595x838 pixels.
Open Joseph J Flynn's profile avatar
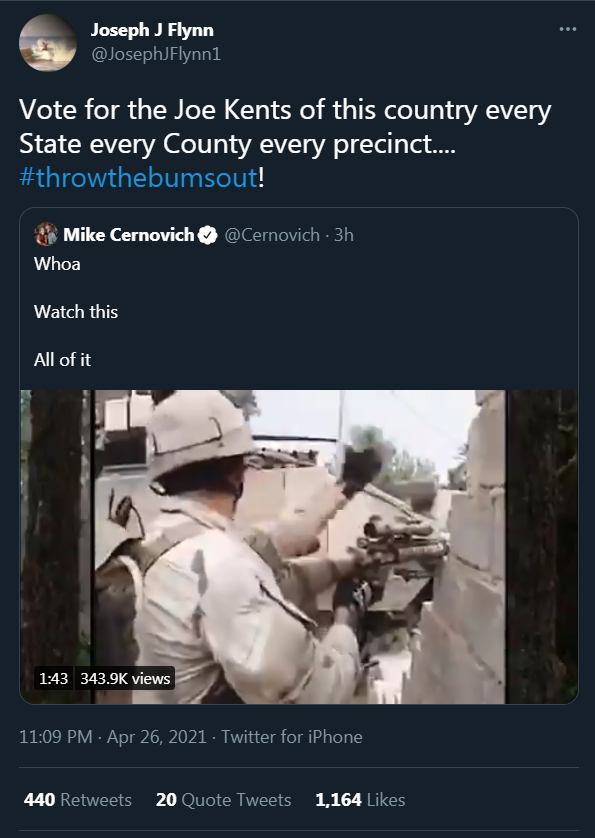[48, 42]
